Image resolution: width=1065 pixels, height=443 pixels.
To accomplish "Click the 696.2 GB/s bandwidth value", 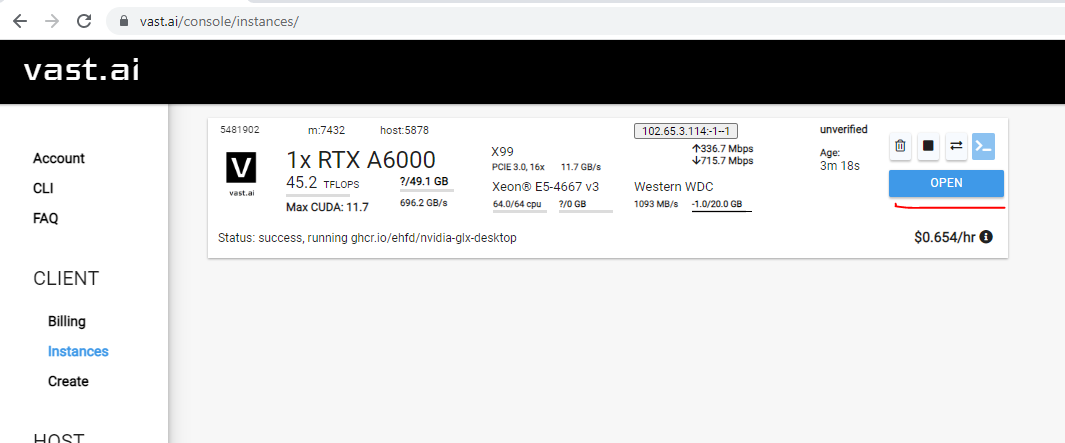I will click(423, 202).
